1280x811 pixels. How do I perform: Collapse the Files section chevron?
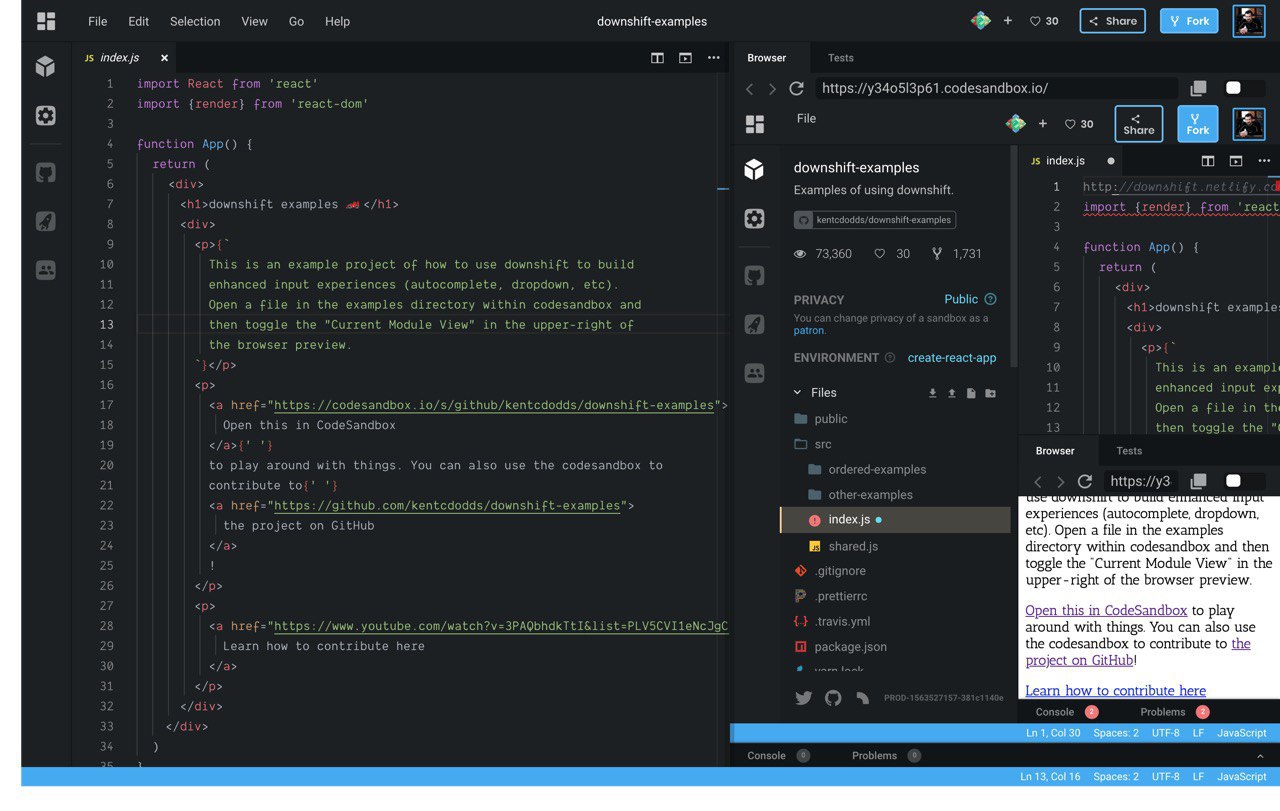(x=797, y=393)
